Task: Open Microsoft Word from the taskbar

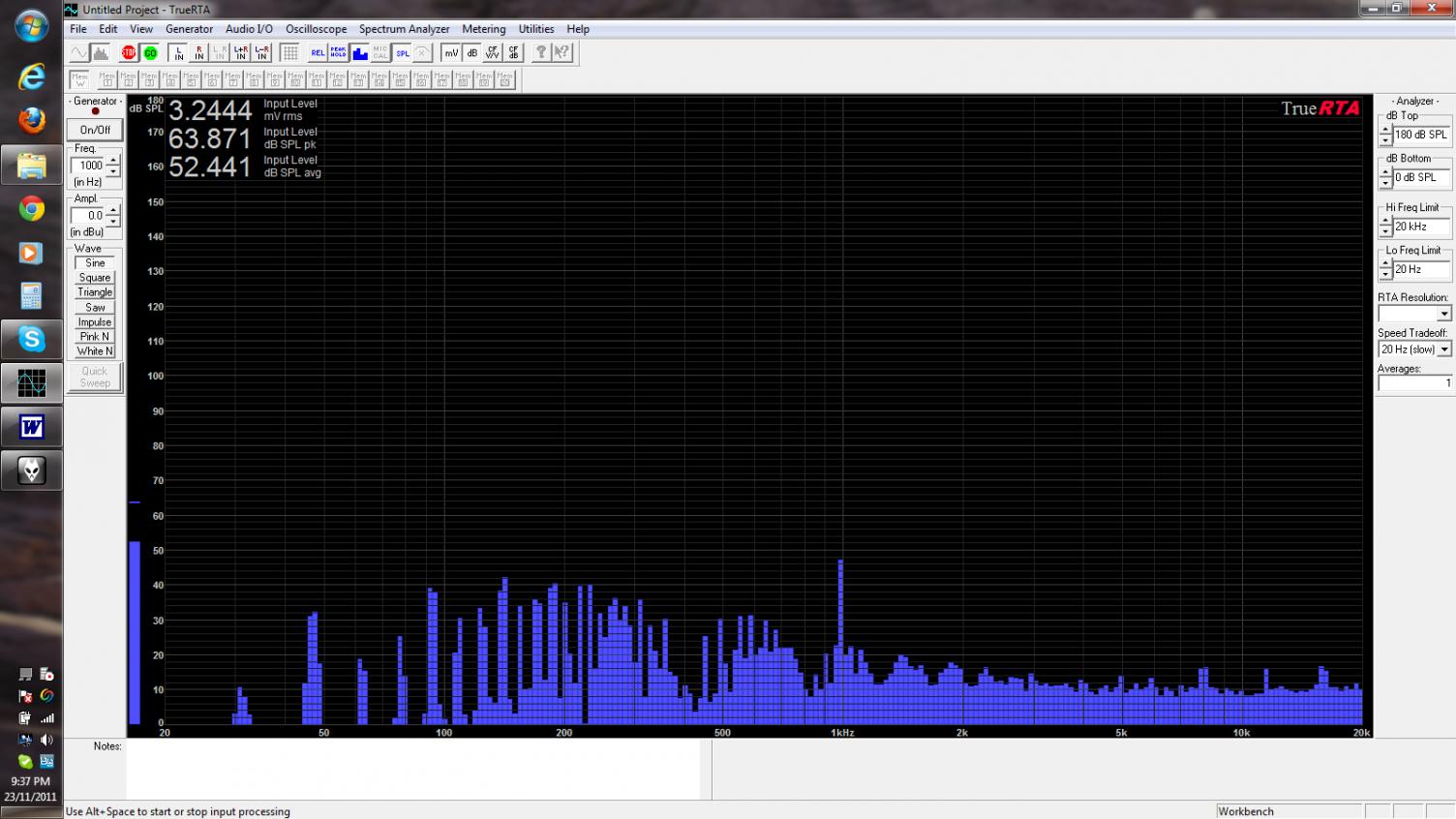Action: 31,426
